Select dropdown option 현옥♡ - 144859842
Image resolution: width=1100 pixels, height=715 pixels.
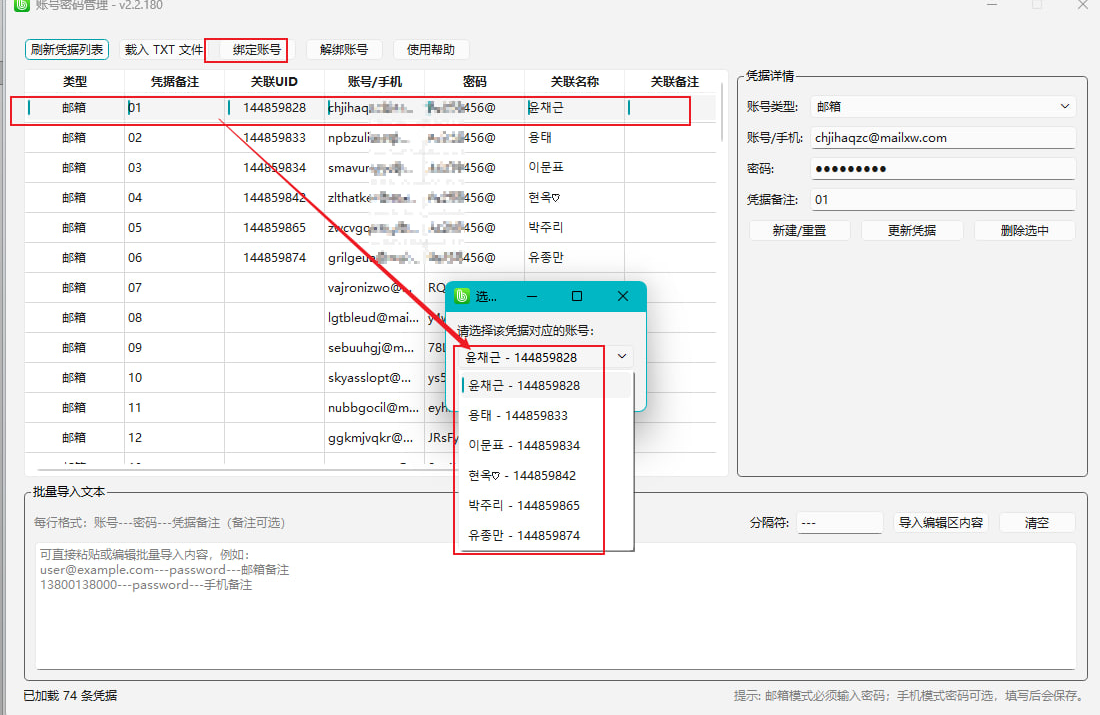546,476
